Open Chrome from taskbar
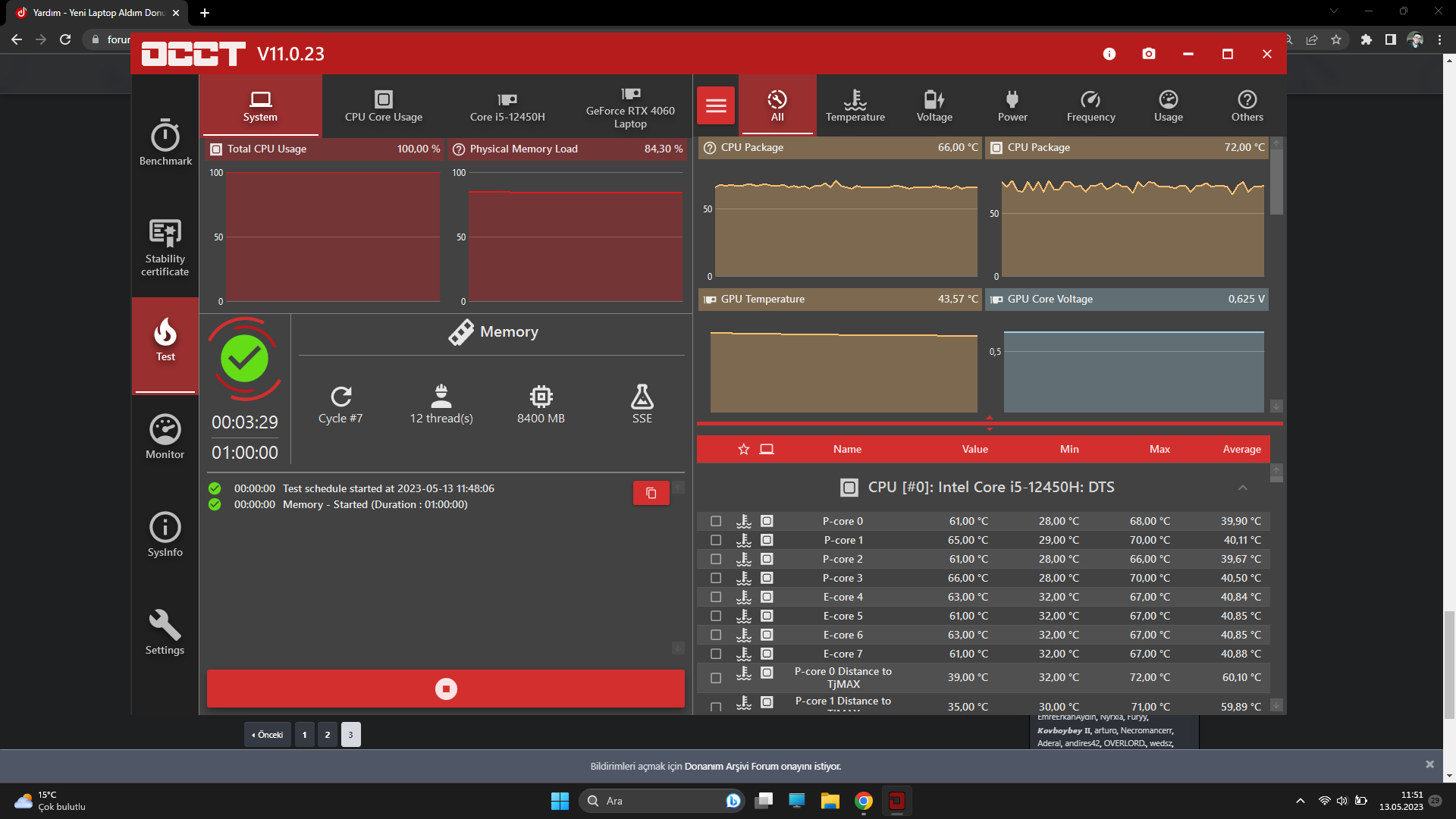 864,801
